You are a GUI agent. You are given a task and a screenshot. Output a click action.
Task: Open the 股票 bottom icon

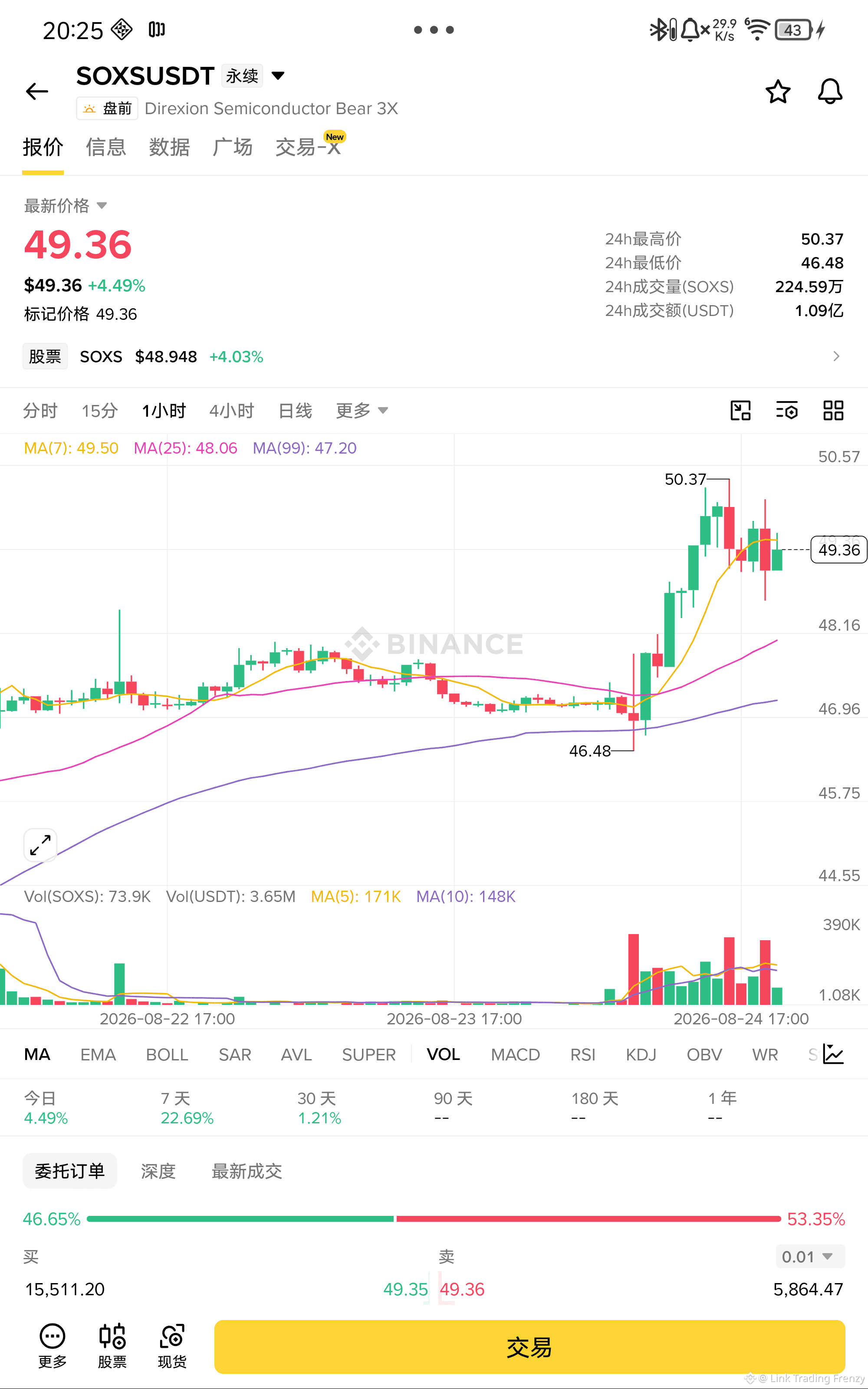(112, 1346)
